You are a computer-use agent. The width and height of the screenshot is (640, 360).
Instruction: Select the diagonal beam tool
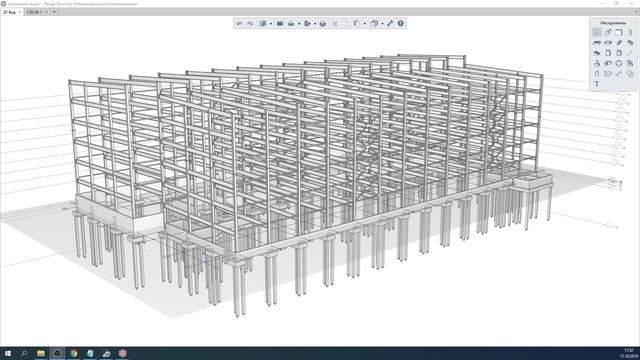619,42
